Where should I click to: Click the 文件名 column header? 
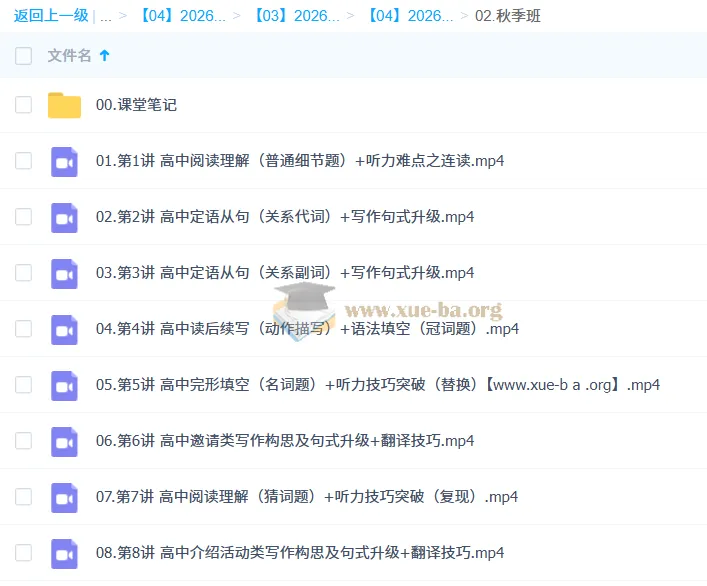pyautogui.click(x=69, y=56)
